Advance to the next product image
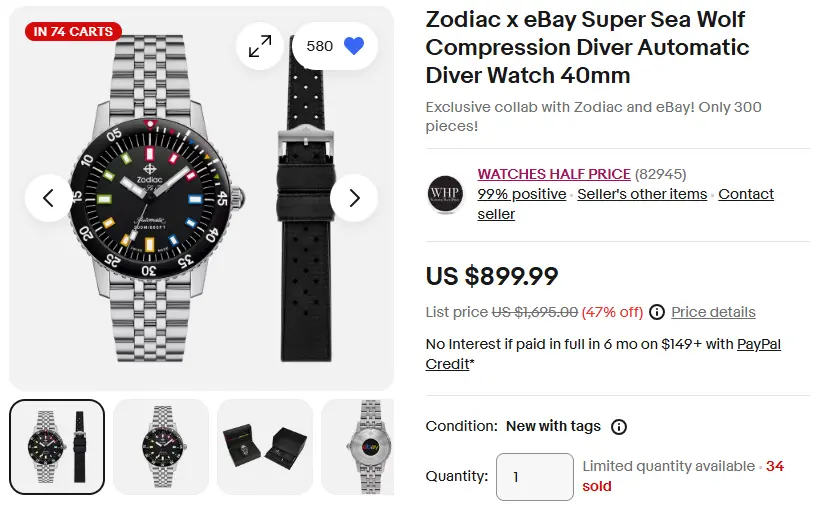This screenshot has width=817, height=510. (x=353, y=198)
